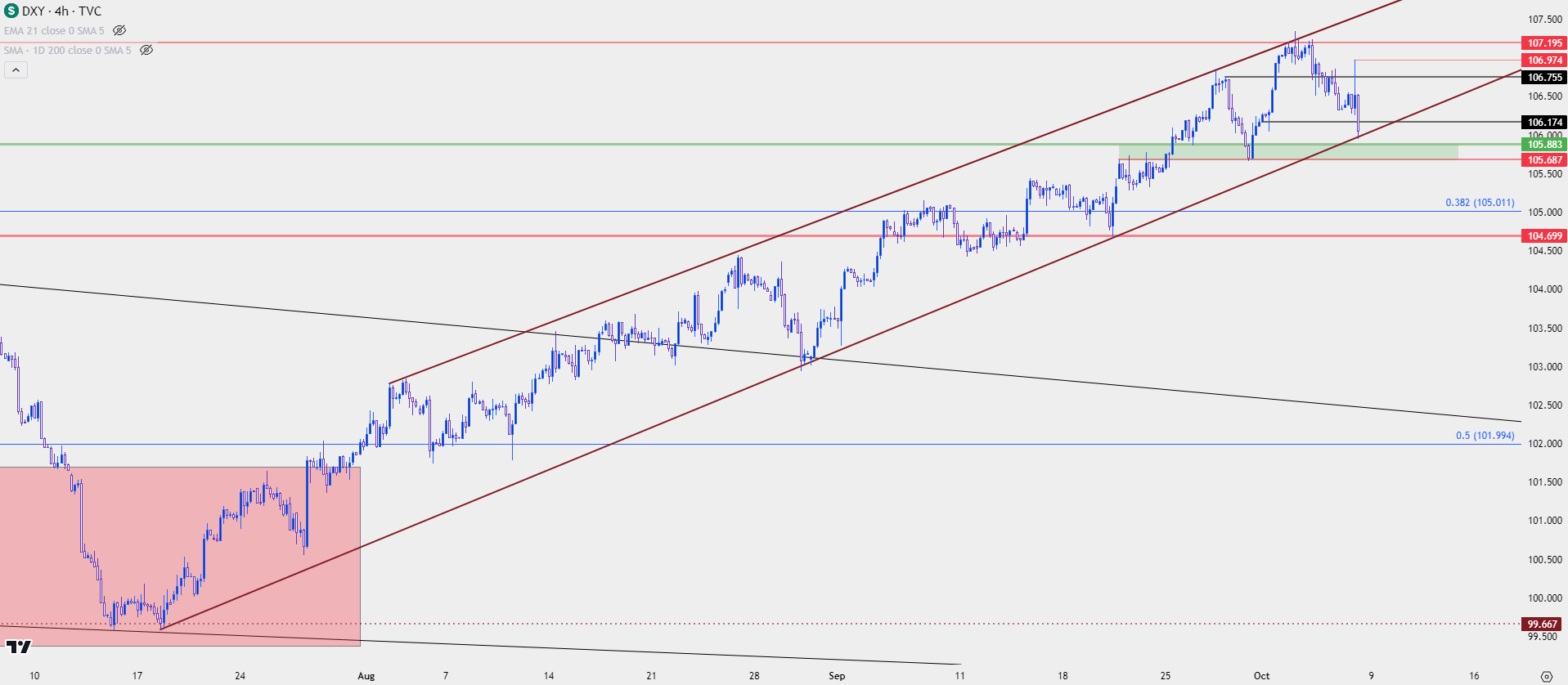Screen dimensions: 1568x685
Task: Select the 0.382 (105.011) Fibonacci level label
Action: coord(1480,202)
